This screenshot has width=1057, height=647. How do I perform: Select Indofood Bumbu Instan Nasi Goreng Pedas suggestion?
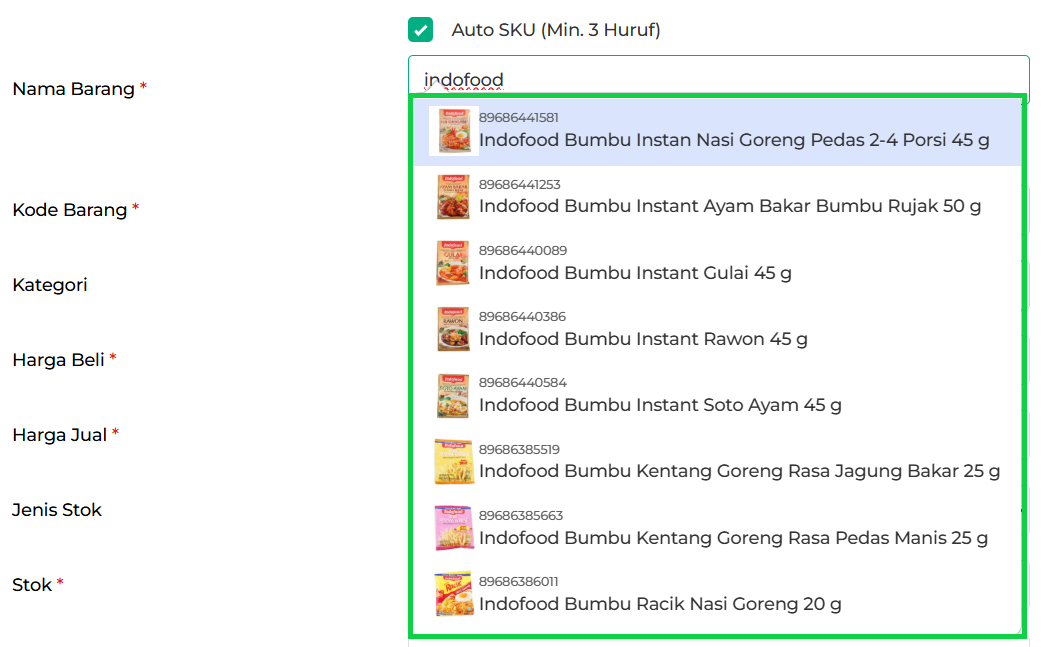pyautogui.click(x=733, y=140)
